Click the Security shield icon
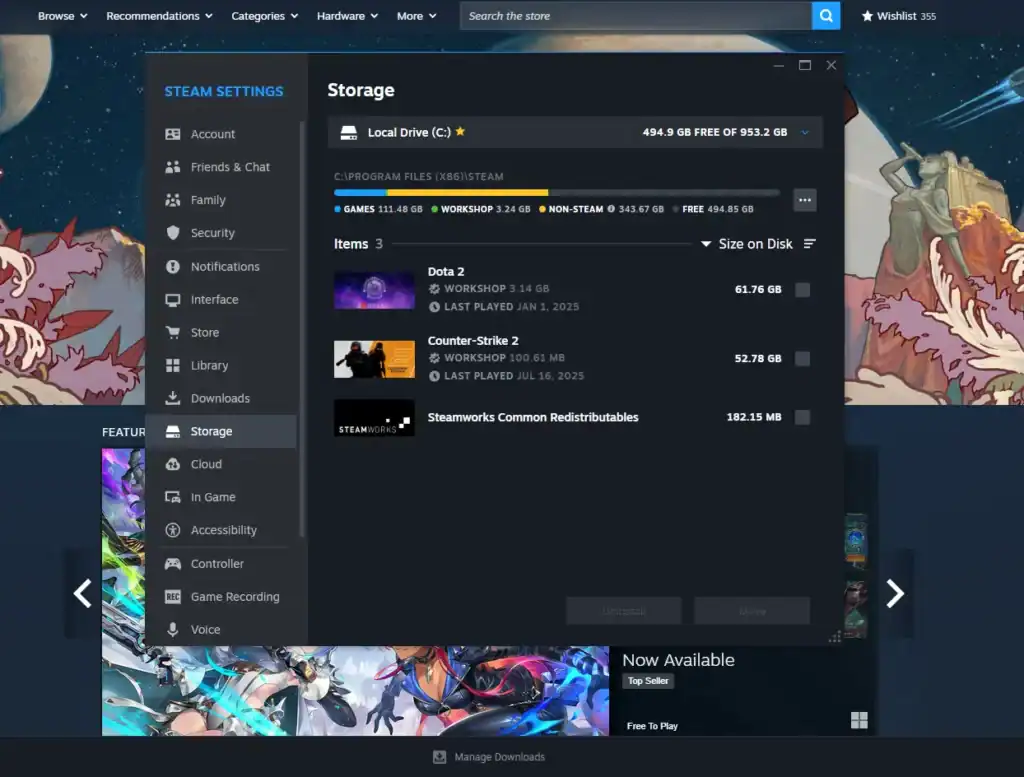Screen dimensions: 1024x777 [x=173, y=232]
